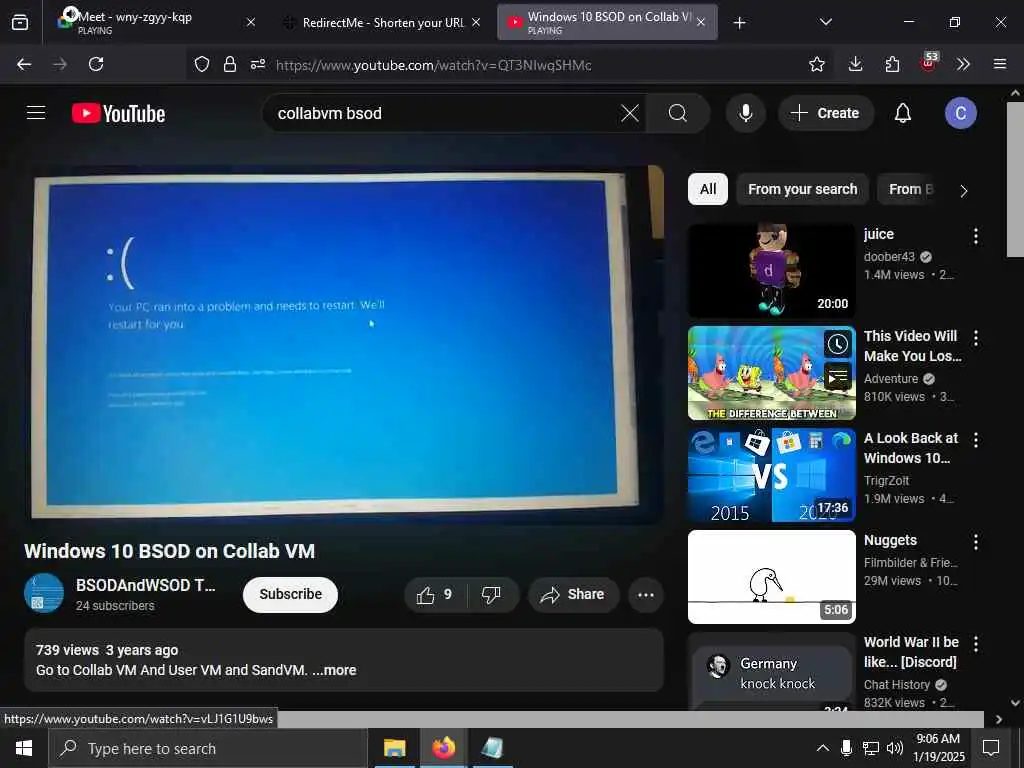The image size is (1024, 768).
Task: Show hidden system tray icons
Action: [x=823, y=748]
